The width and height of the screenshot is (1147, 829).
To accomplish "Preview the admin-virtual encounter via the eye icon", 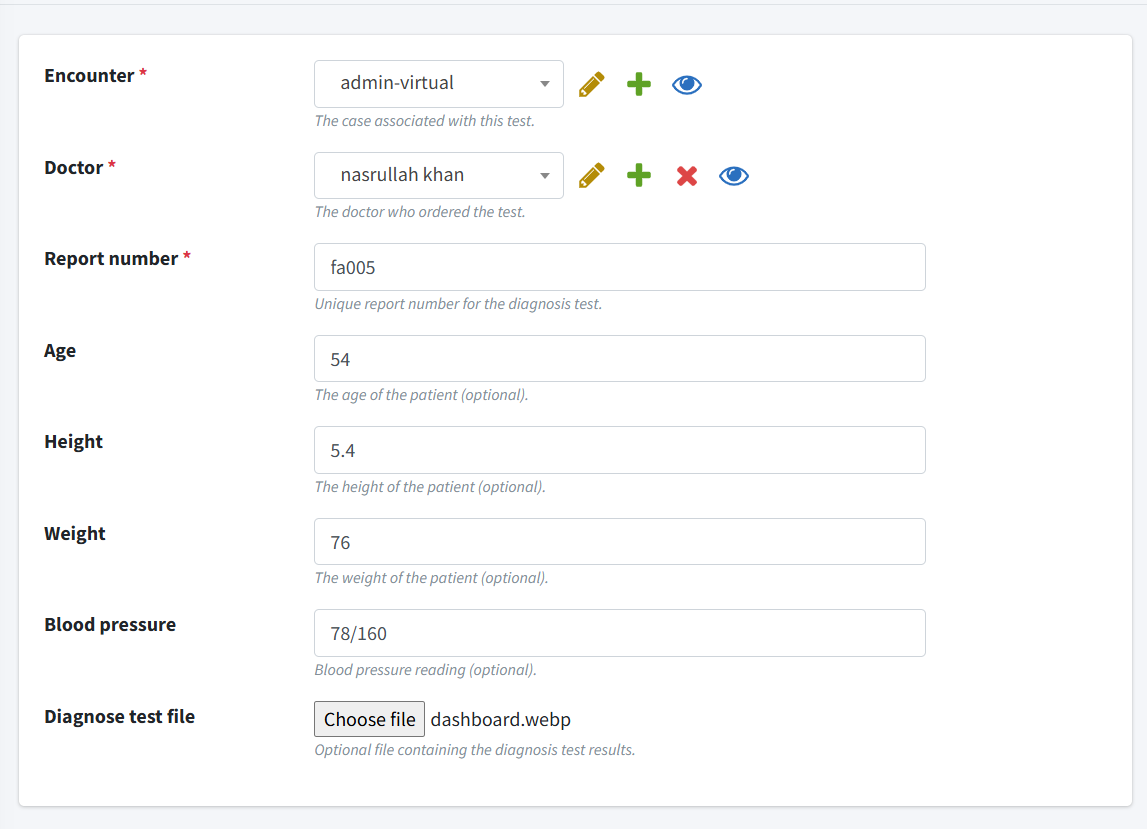I will pyautogui.click(x=686, y=84).
